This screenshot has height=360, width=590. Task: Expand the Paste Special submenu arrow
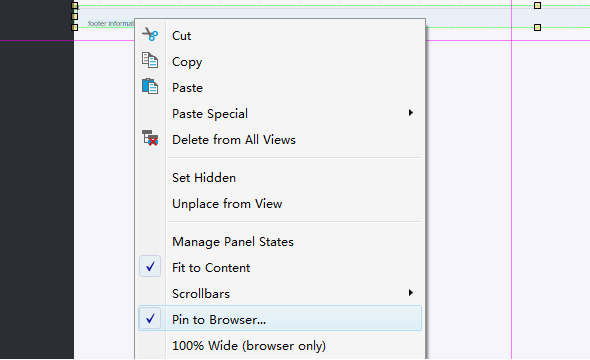[411, 113]
